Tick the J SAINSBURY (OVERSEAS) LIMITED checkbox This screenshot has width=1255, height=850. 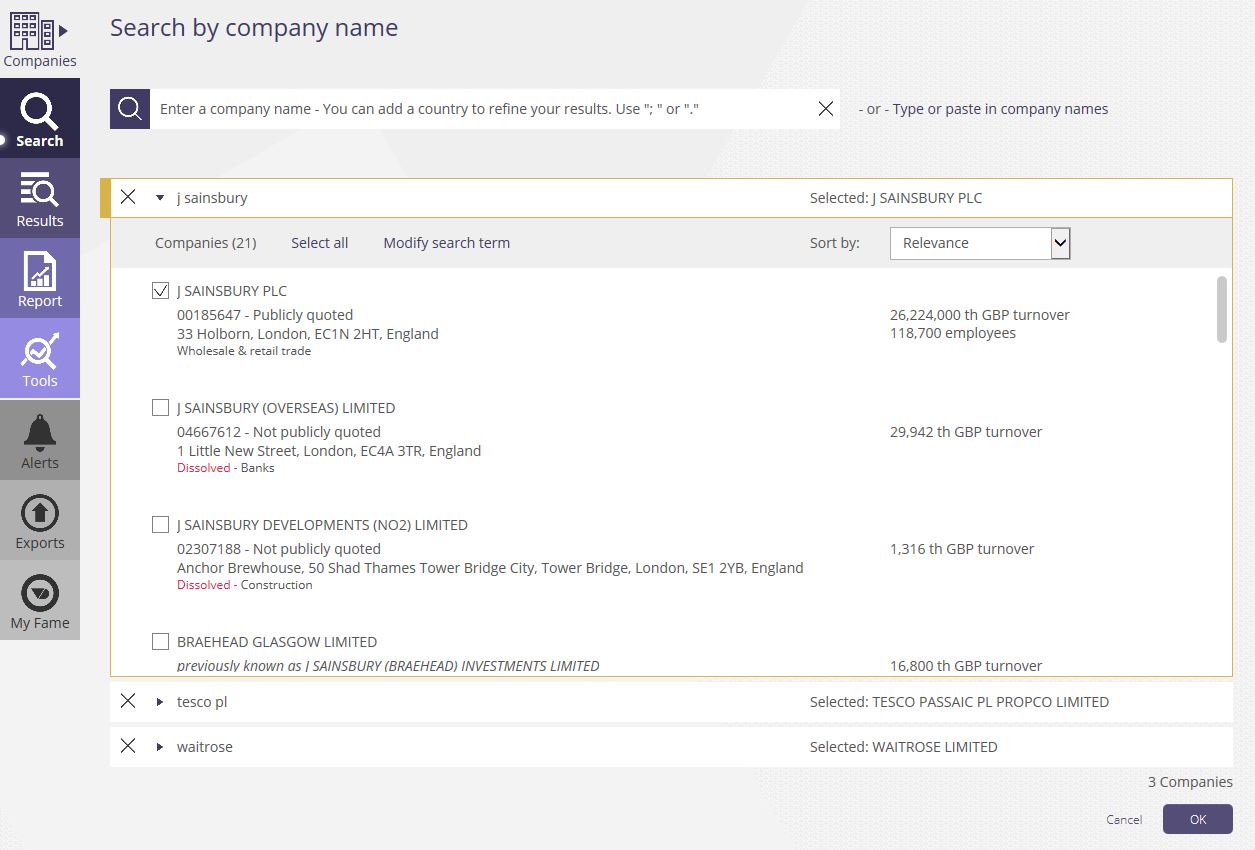click(x=160, y=408)
